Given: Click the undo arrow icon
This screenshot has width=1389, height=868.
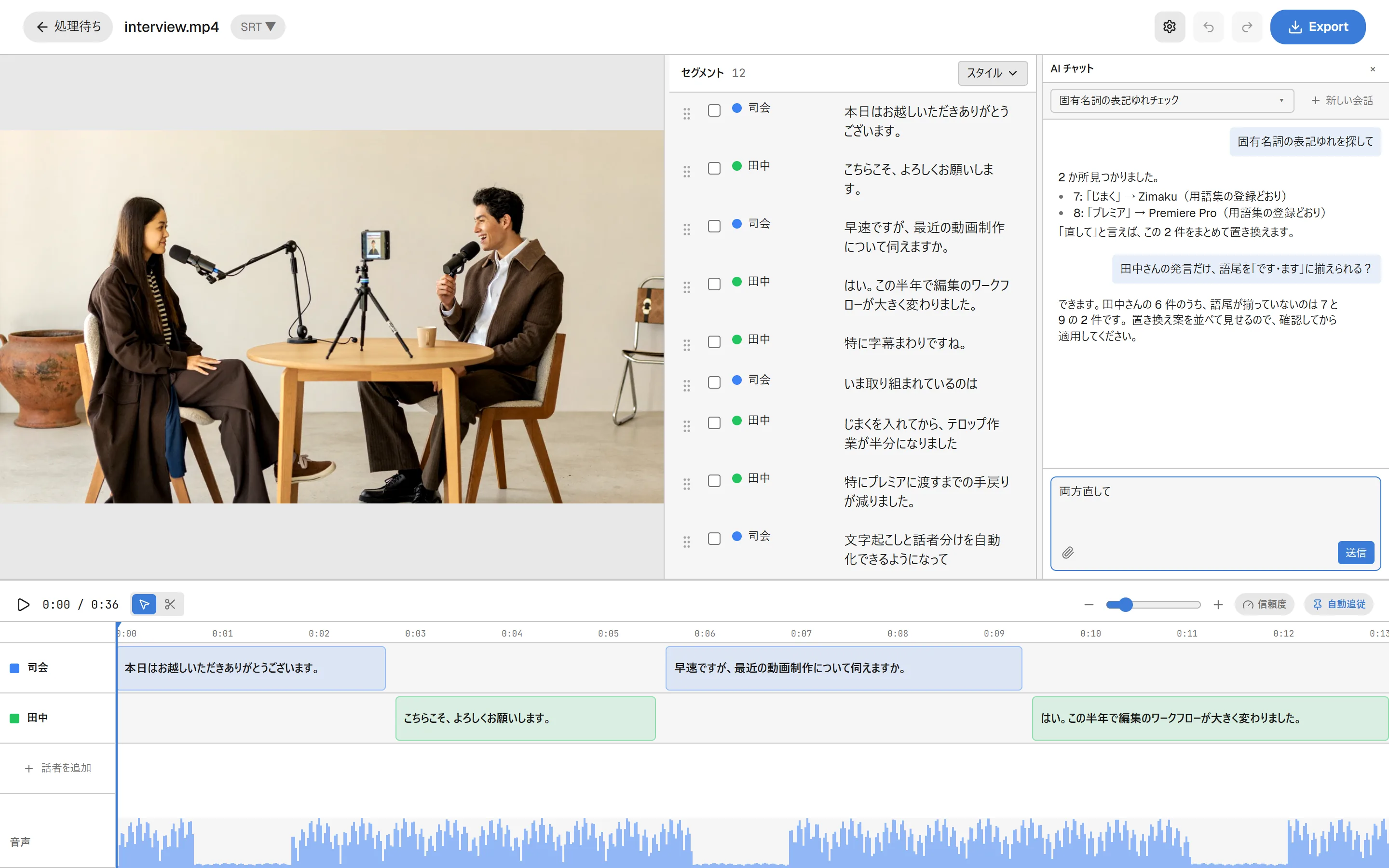Looking at the screenshot, I should [x=1208, y=27].
